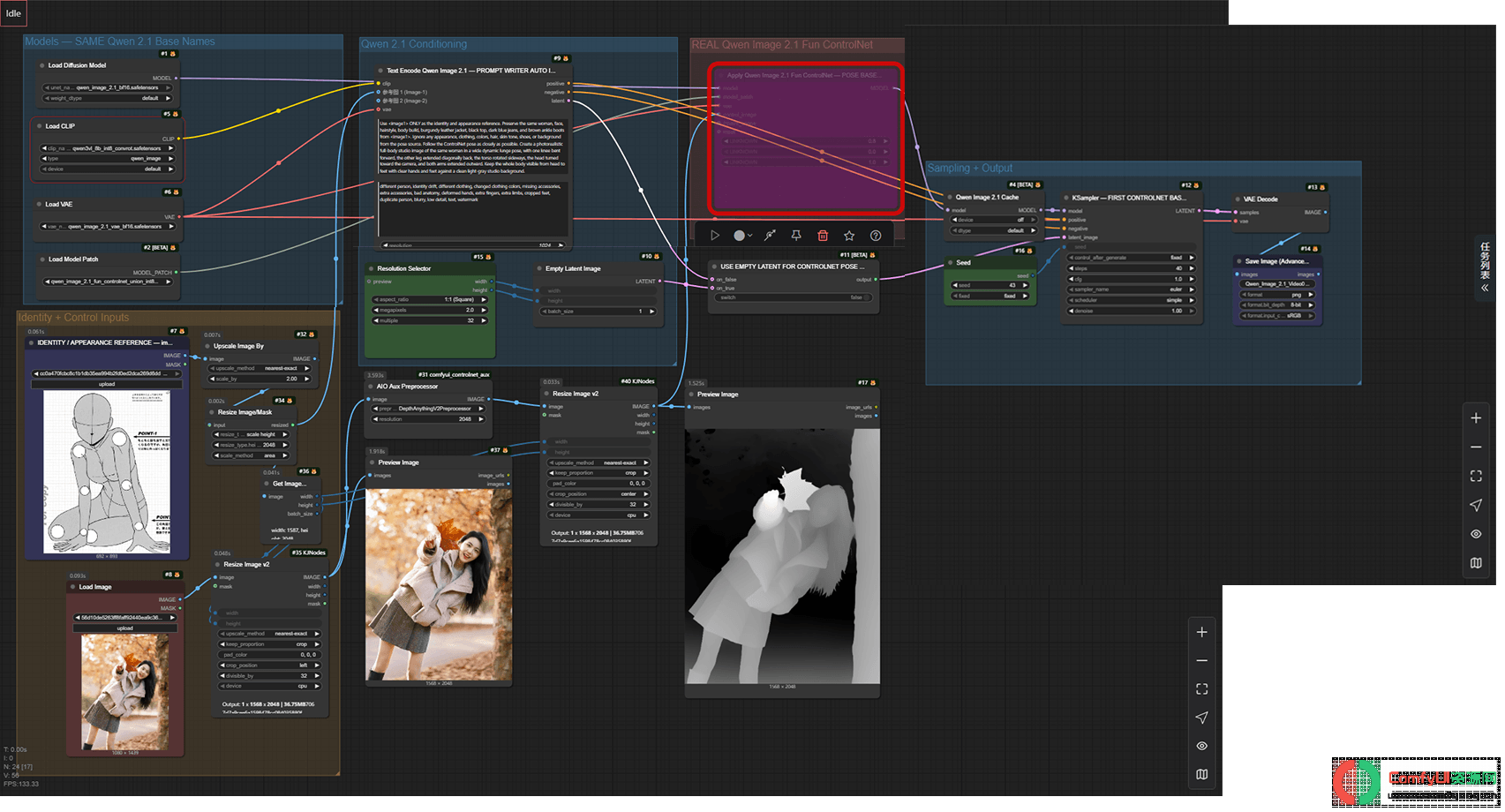The height and width of the screenshot is (812, 1505).
Task: Open the node color picker on the selection toolbar
Action: [x=743, y=236]
